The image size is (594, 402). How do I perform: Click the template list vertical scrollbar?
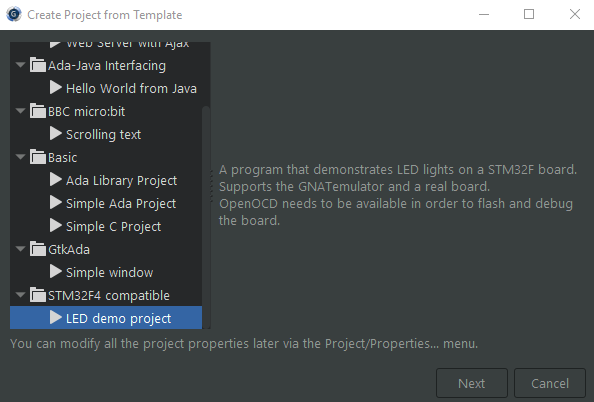206,217
